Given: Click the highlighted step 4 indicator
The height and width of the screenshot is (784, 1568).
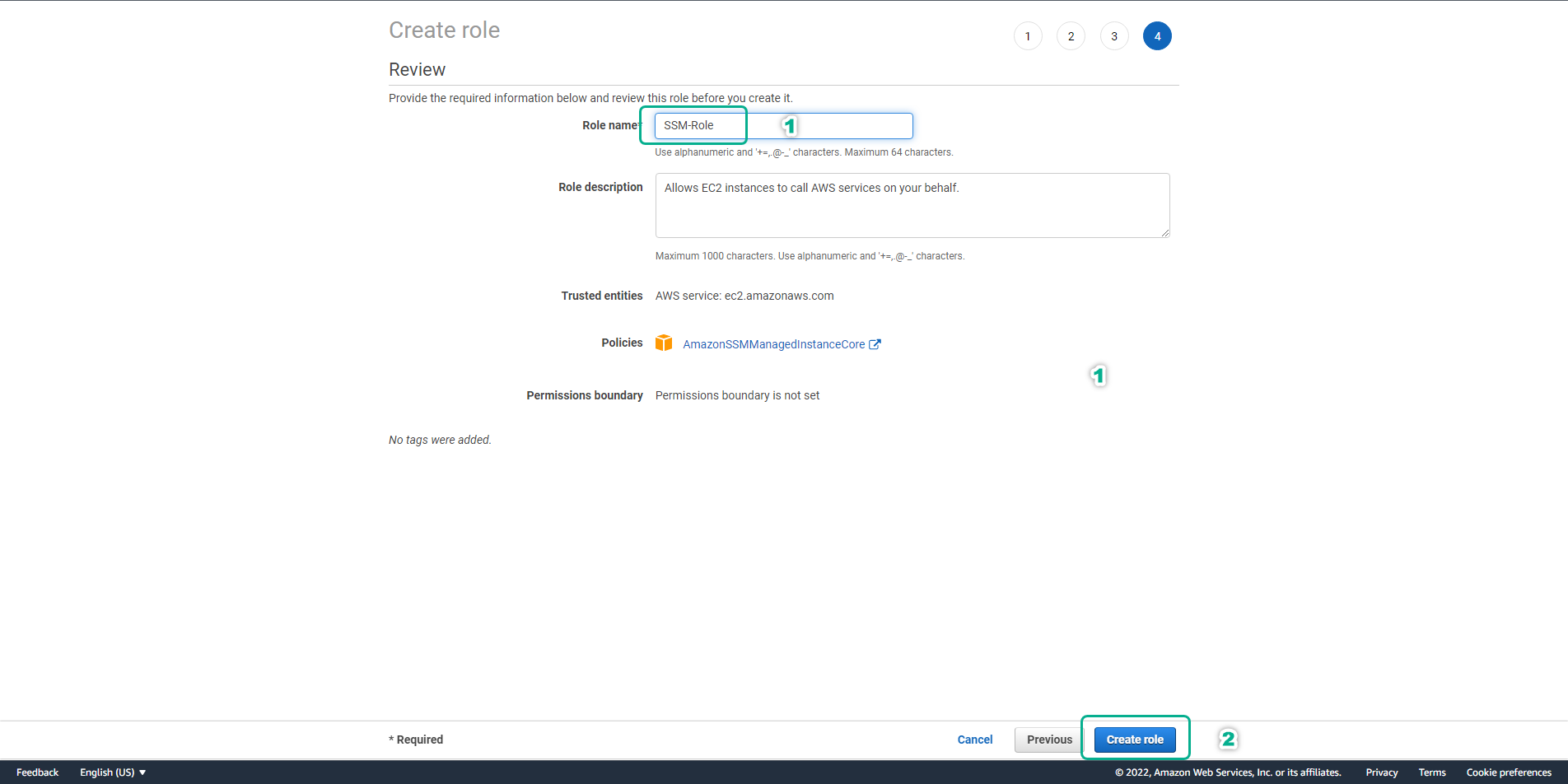Looking at the screenshot, I should pos(1157,36).
